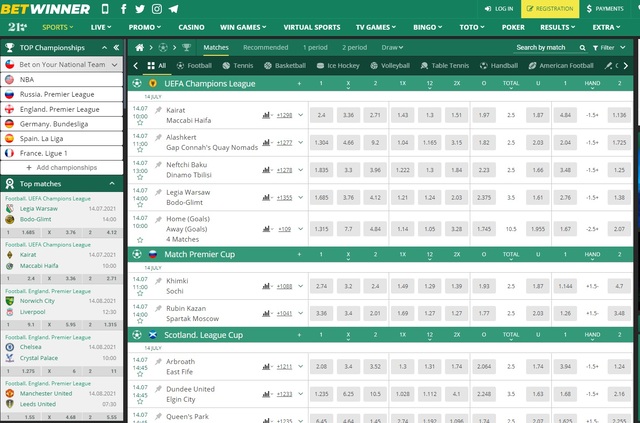The height and width of the screenshot is (423, 640).
Task: Click the REGISTRATION button
Action: click(550, 9)
